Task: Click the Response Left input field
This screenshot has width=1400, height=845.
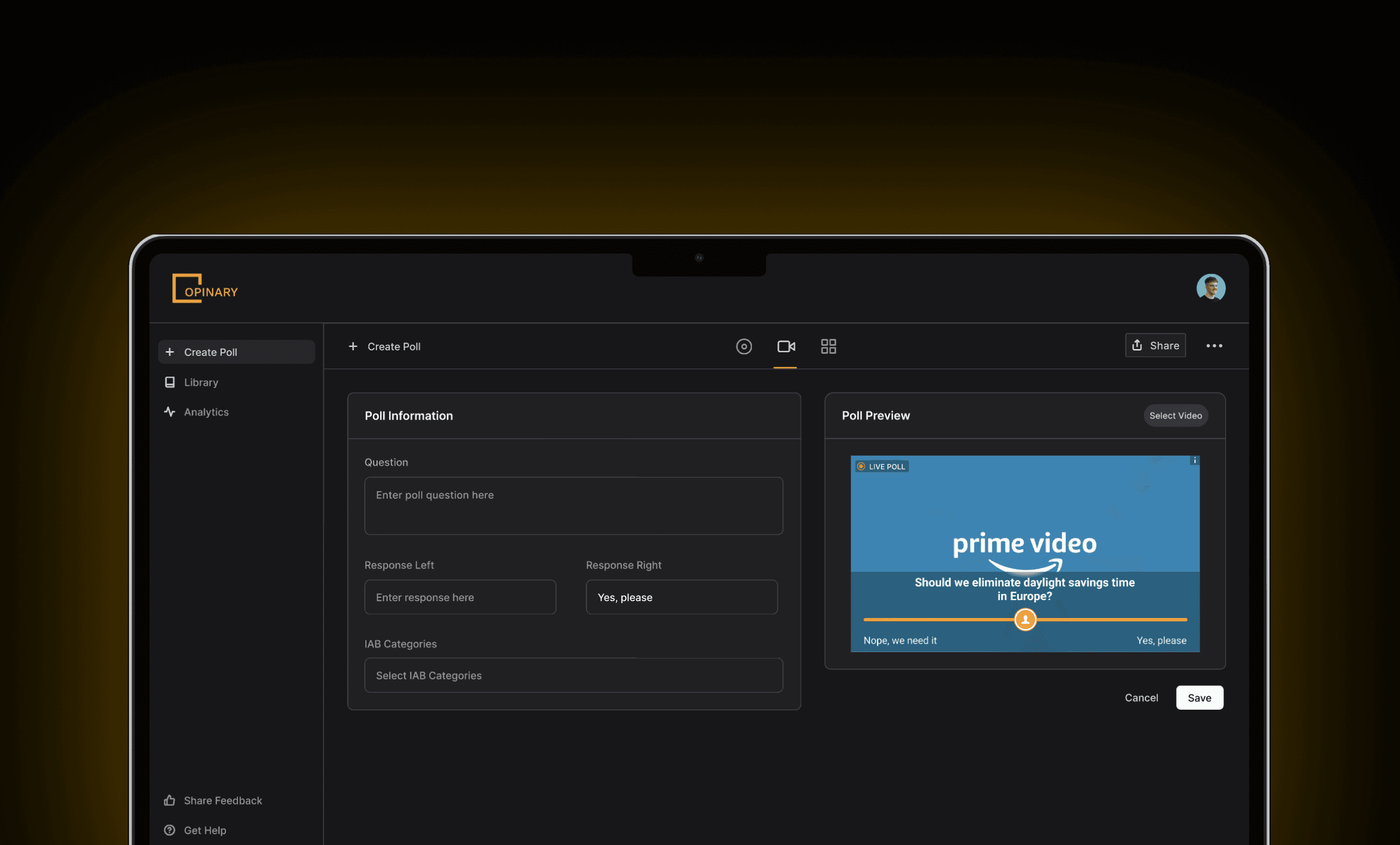Action: point(460,597)
